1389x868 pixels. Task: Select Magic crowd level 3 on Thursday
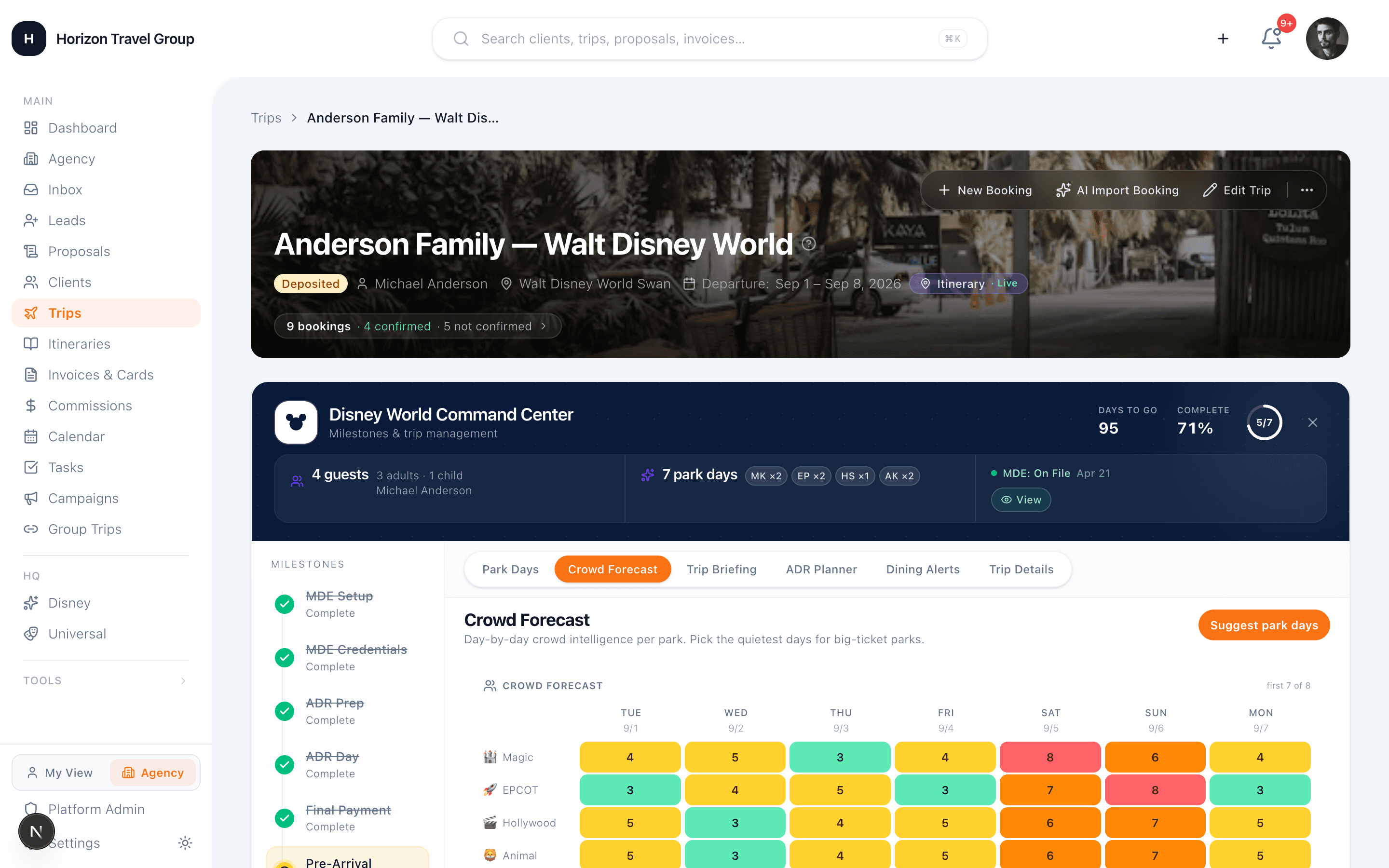(840, 757)
